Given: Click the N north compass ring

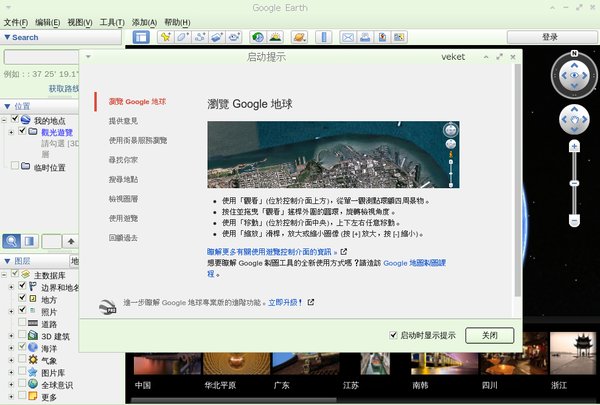Looking at the screenshot, I should point(576,54).
